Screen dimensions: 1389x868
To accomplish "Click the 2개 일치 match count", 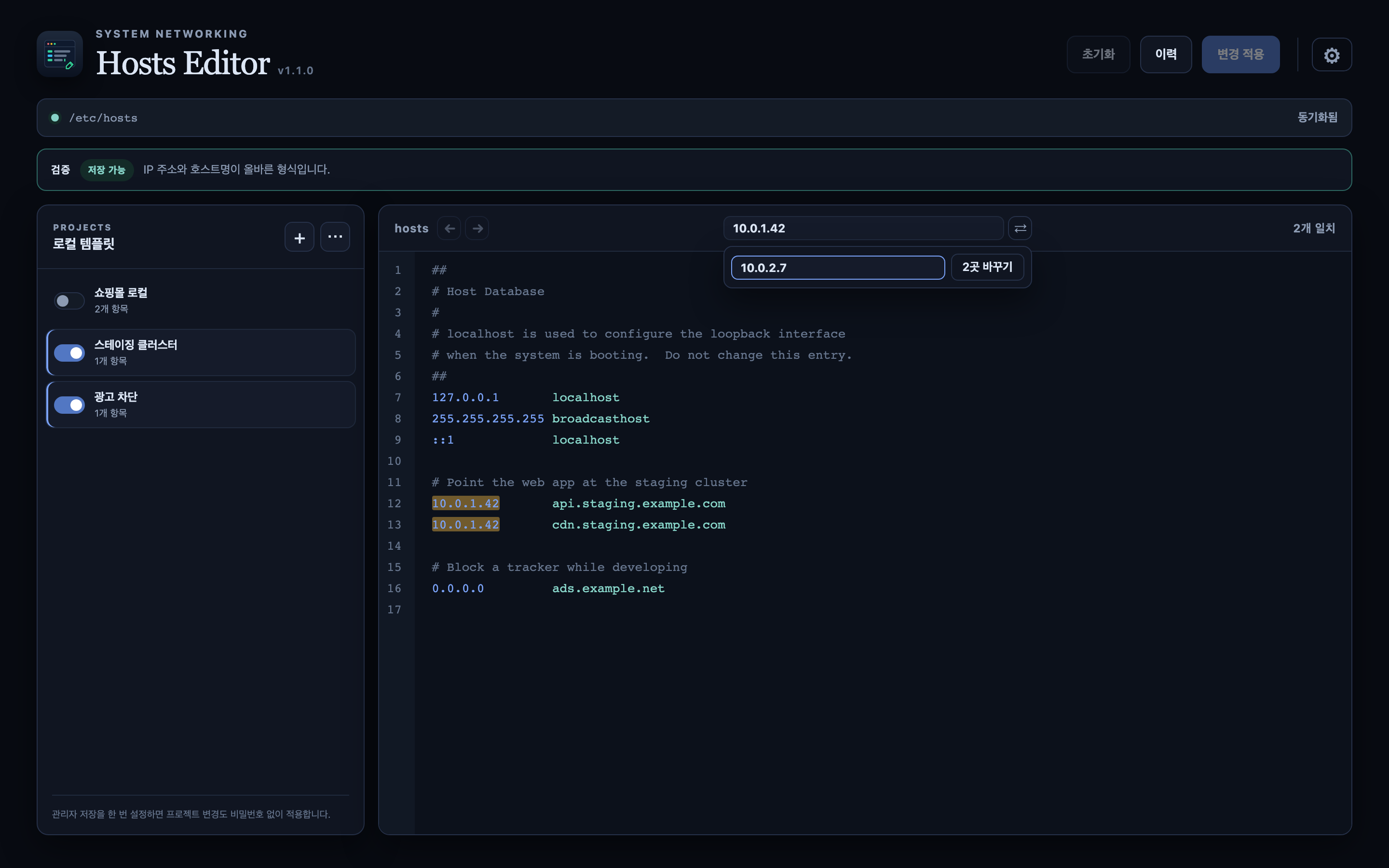I will [x=1314, y=229].
